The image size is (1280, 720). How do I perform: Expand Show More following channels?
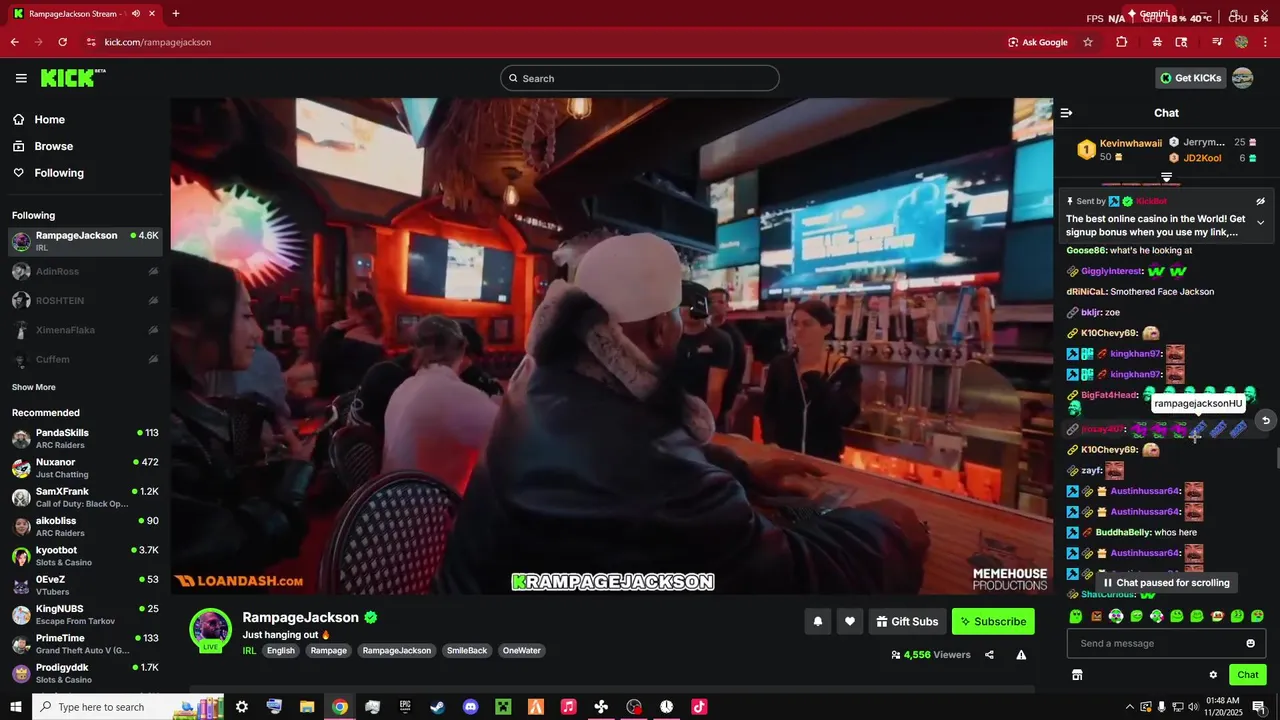pyautogui.click(x=34, y=387)
